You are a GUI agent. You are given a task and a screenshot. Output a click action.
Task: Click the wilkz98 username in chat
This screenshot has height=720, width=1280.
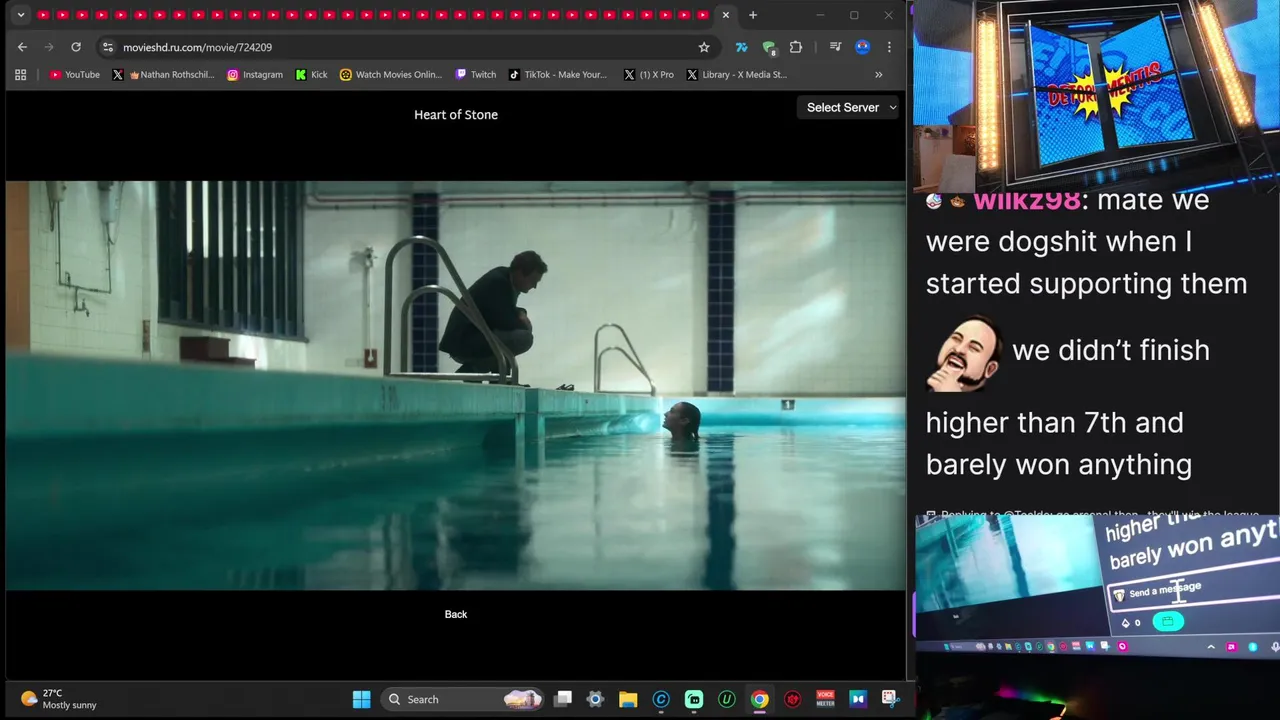1027,199
